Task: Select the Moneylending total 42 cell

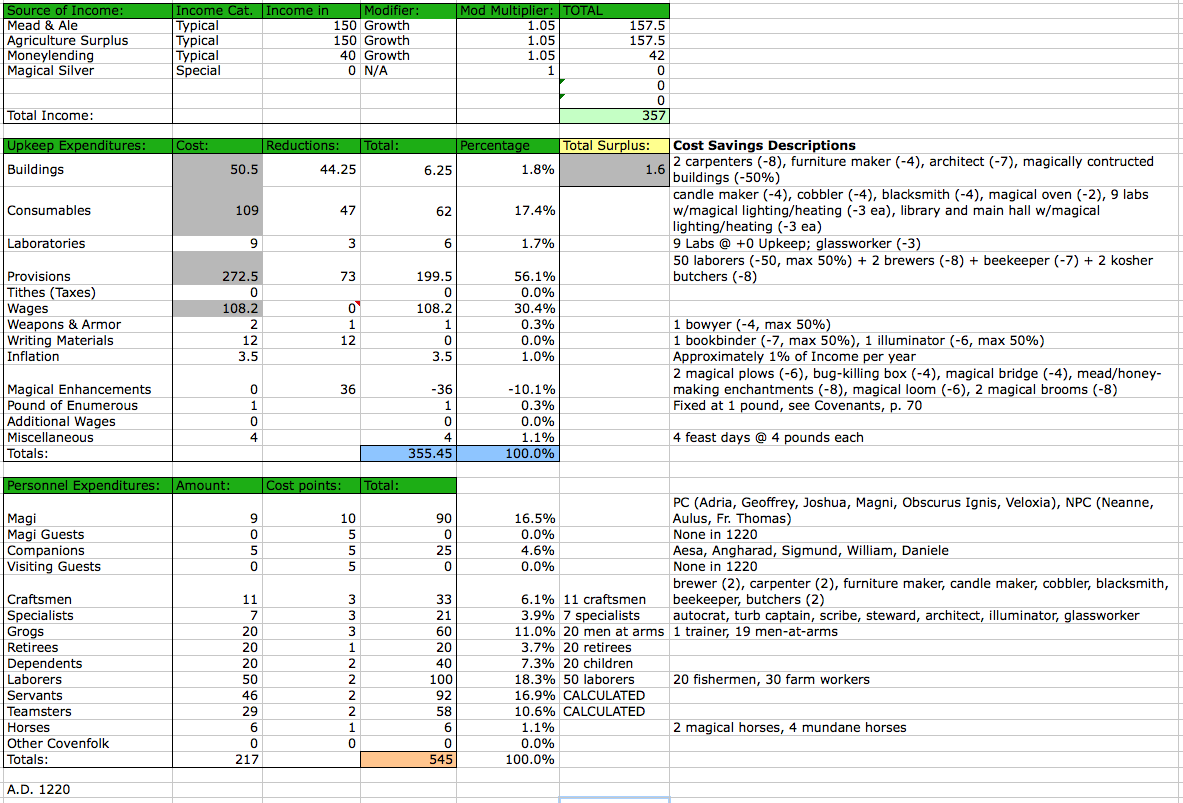Action: [614, 56]
